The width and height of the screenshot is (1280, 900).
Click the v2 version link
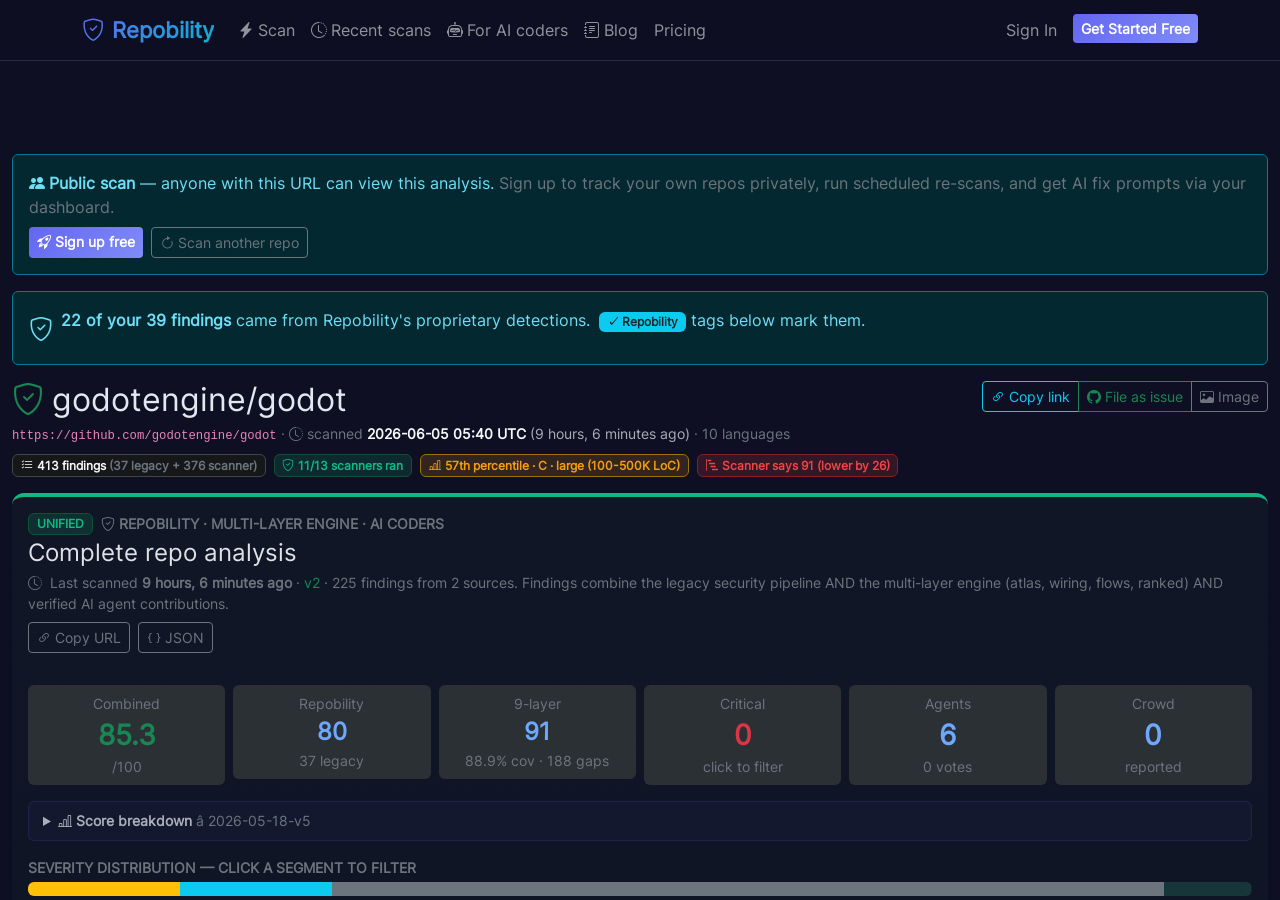coord(312,583)
